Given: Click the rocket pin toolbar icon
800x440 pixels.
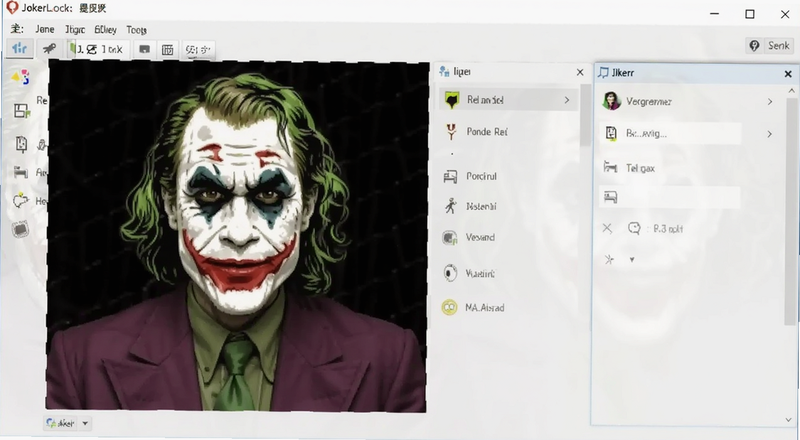Looking at the screenshot, I should coord(49,49).
